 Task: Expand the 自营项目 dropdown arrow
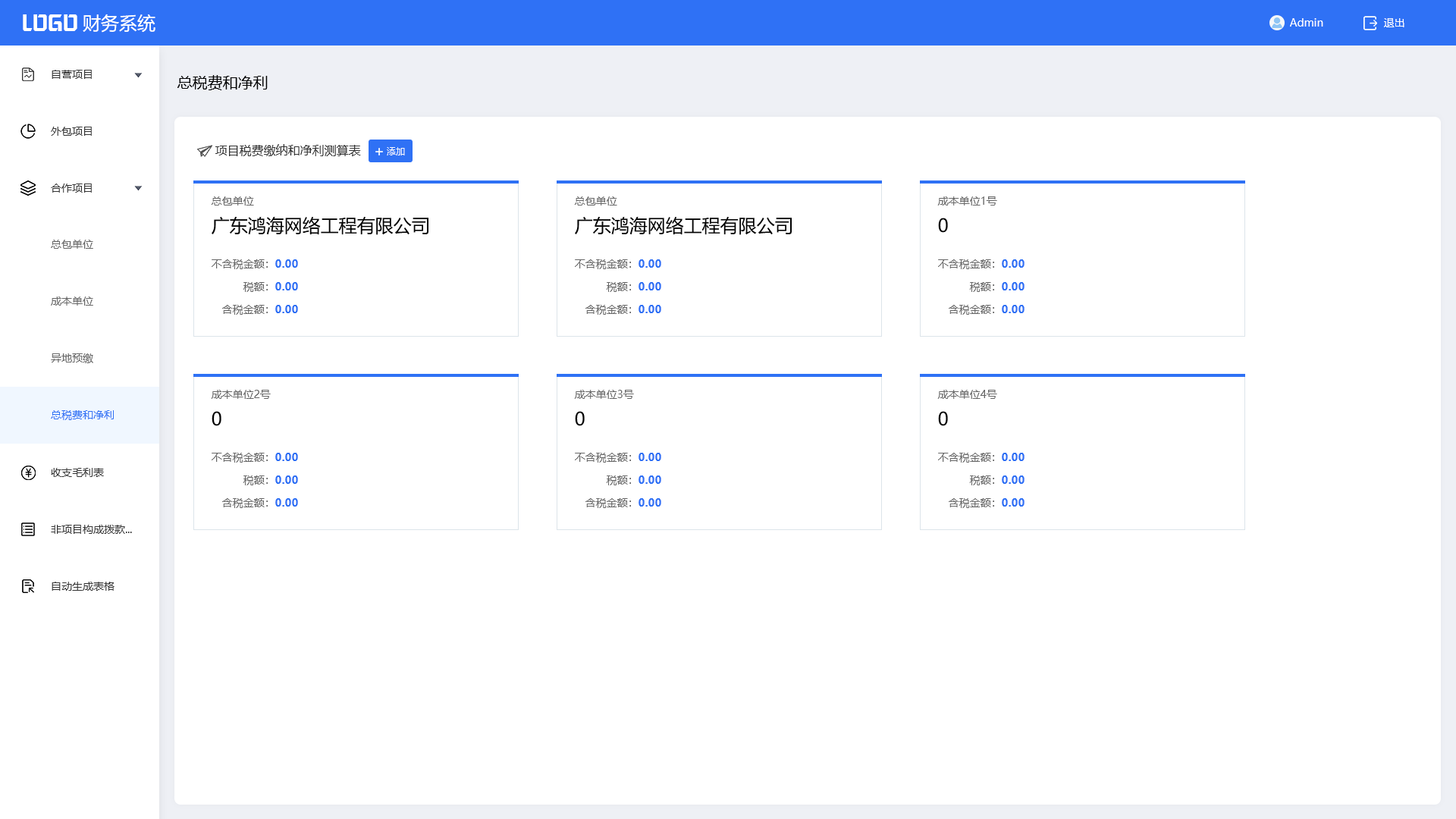[x=138, y=75]
